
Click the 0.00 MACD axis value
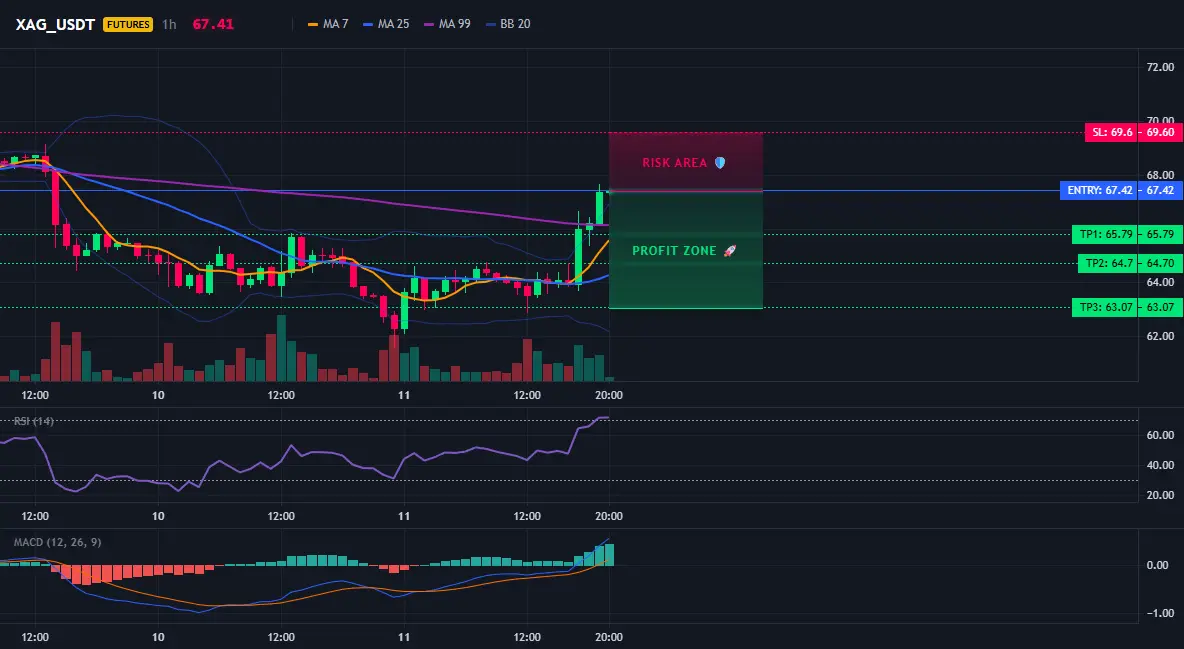(1157, 565)
